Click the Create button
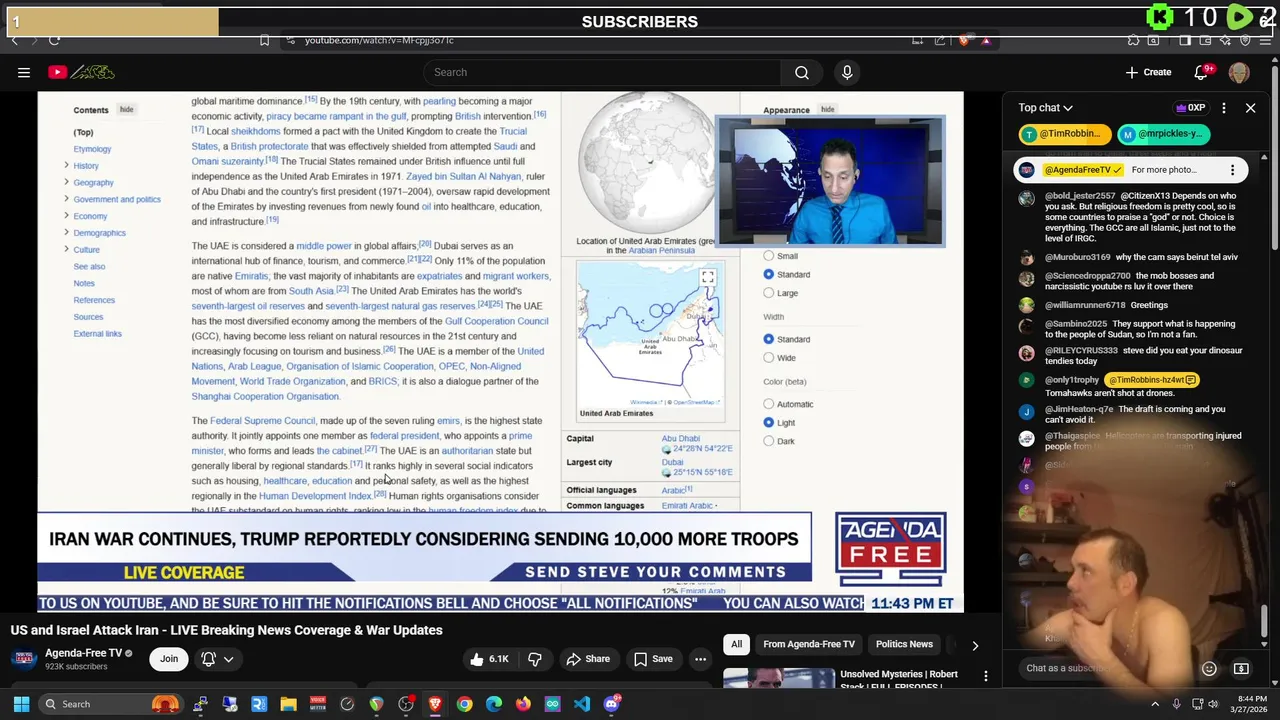1280x720 pixels. click(1148, 72)
